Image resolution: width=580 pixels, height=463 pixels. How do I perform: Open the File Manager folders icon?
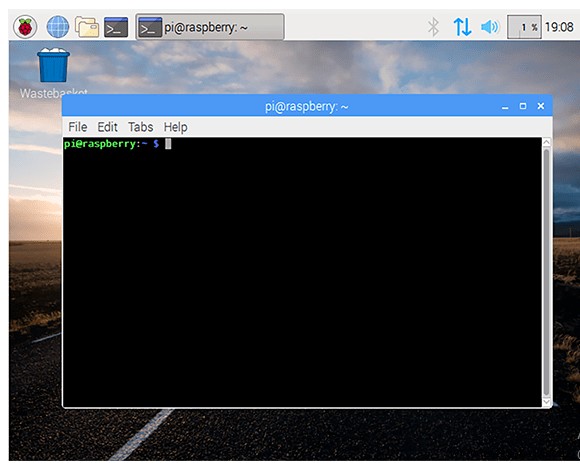coord(87,27)
